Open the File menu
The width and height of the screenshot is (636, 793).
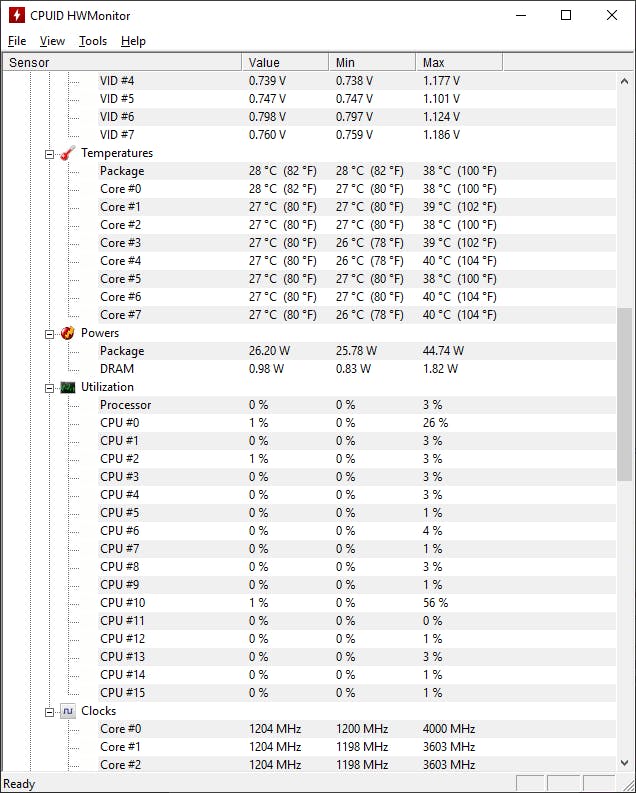click(17, 41)
